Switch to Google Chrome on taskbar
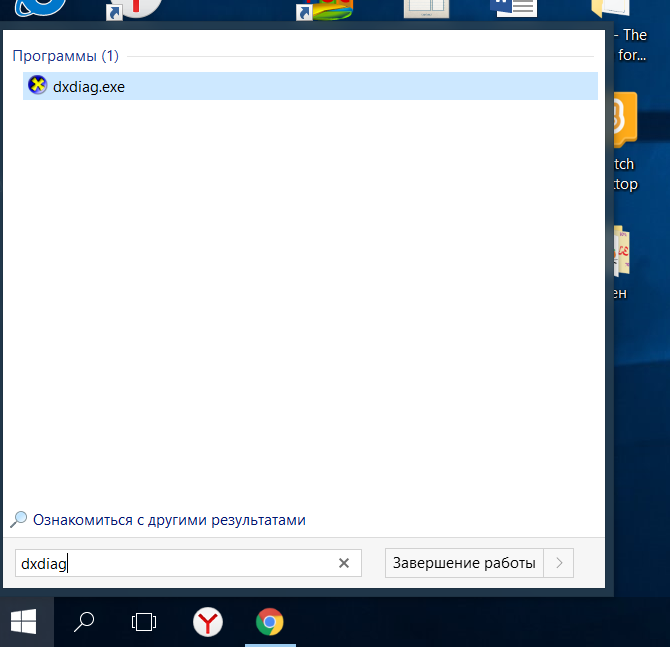 (270, 622)
